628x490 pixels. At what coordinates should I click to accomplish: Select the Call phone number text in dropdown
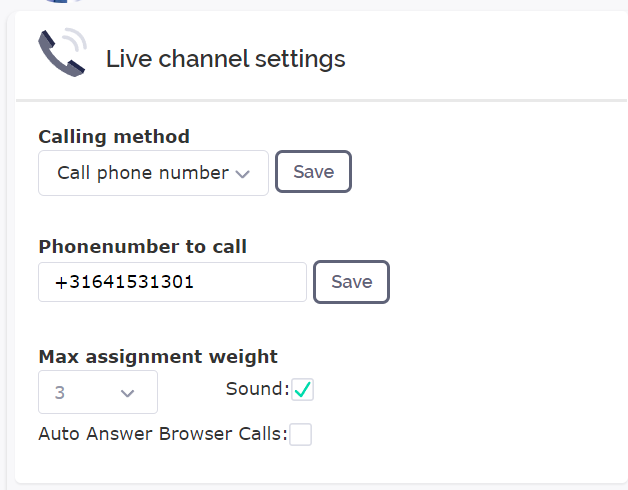click(143, 173)
